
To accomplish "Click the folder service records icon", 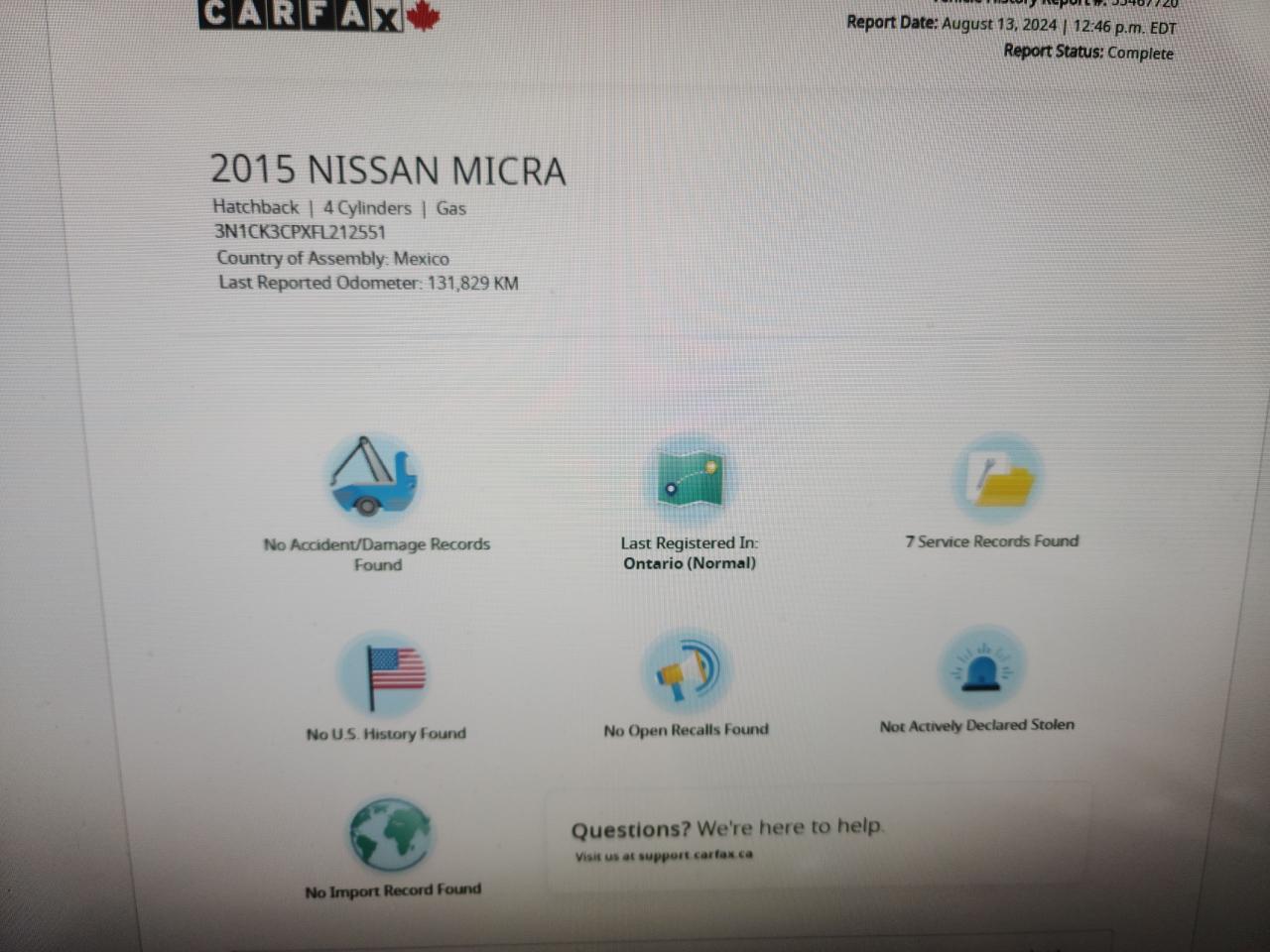I will (997, 480).
